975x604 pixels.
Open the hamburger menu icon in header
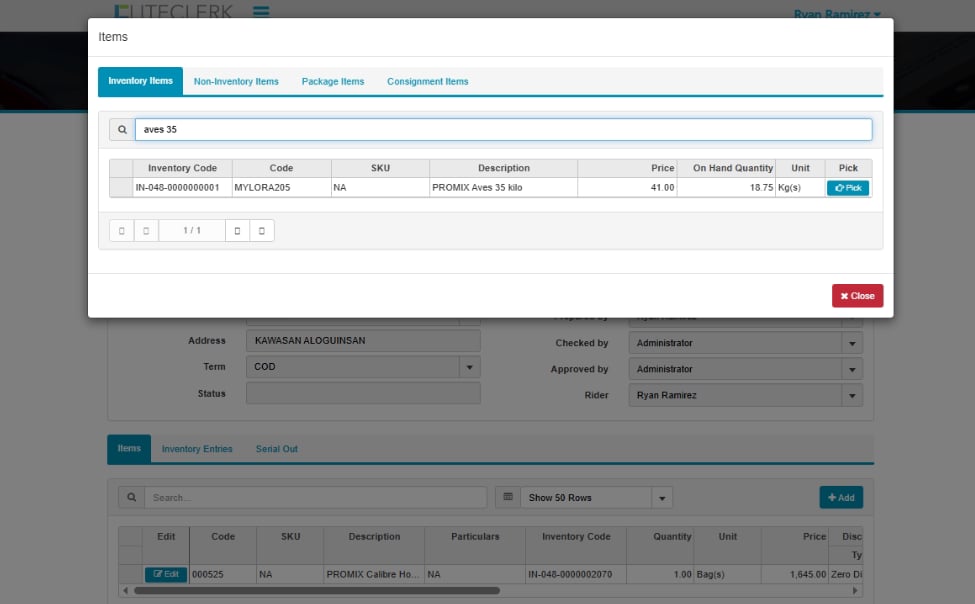pyautogui.click(x=261, y=11)
